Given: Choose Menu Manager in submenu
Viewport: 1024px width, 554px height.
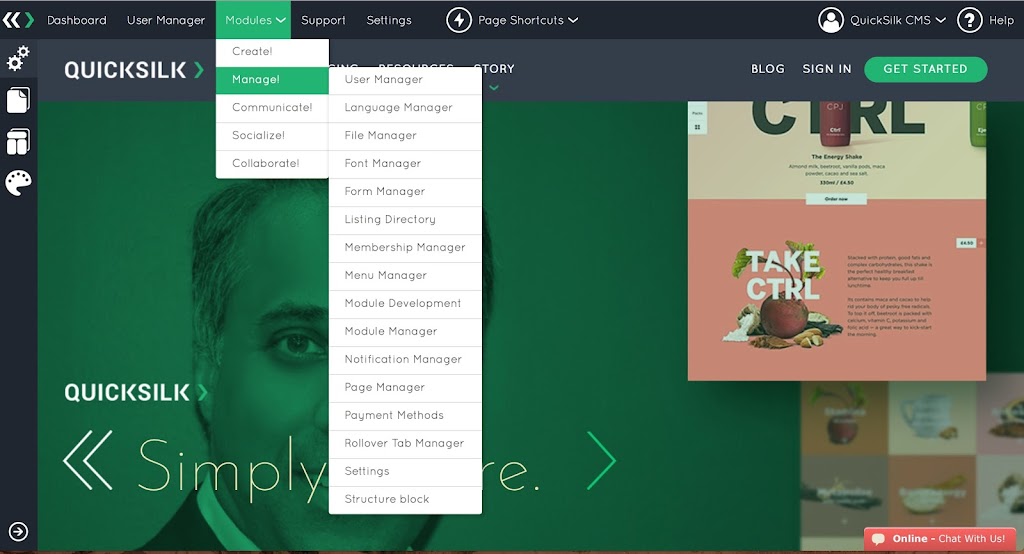Looking at the screenshot, I should coord(405,276).
